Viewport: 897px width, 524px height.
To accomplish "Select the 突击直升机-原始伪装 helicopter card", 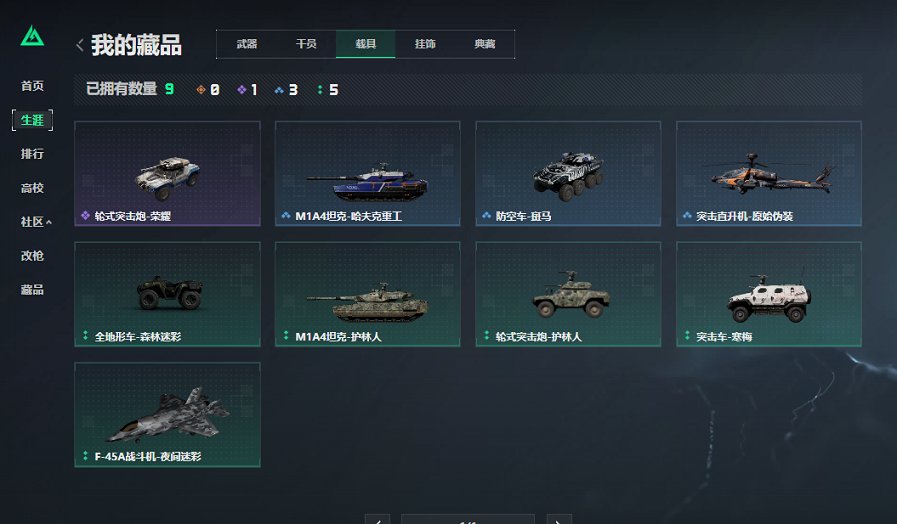I will pos(769,173).
